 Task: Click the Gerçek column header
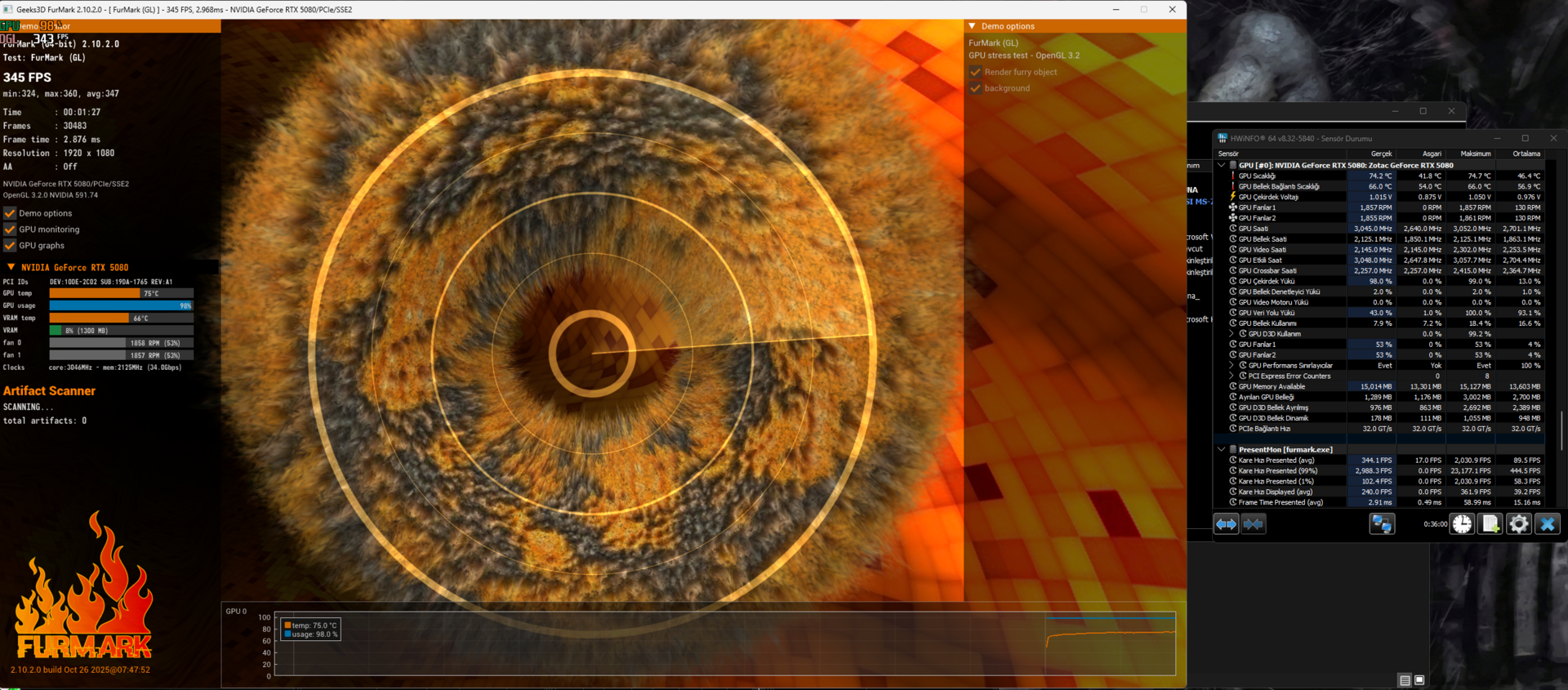1371,154
